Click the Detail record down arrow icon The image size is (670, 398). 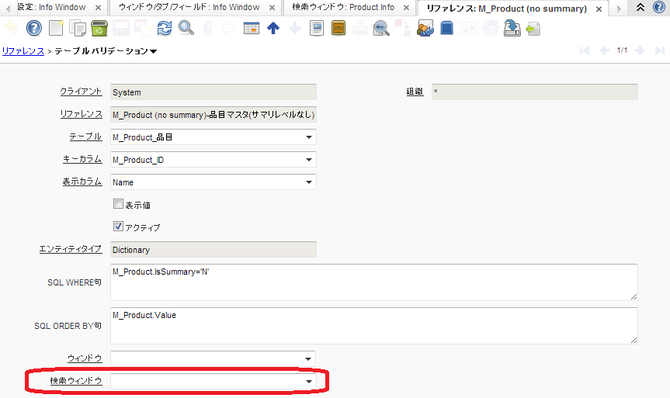tap(295, 29)
